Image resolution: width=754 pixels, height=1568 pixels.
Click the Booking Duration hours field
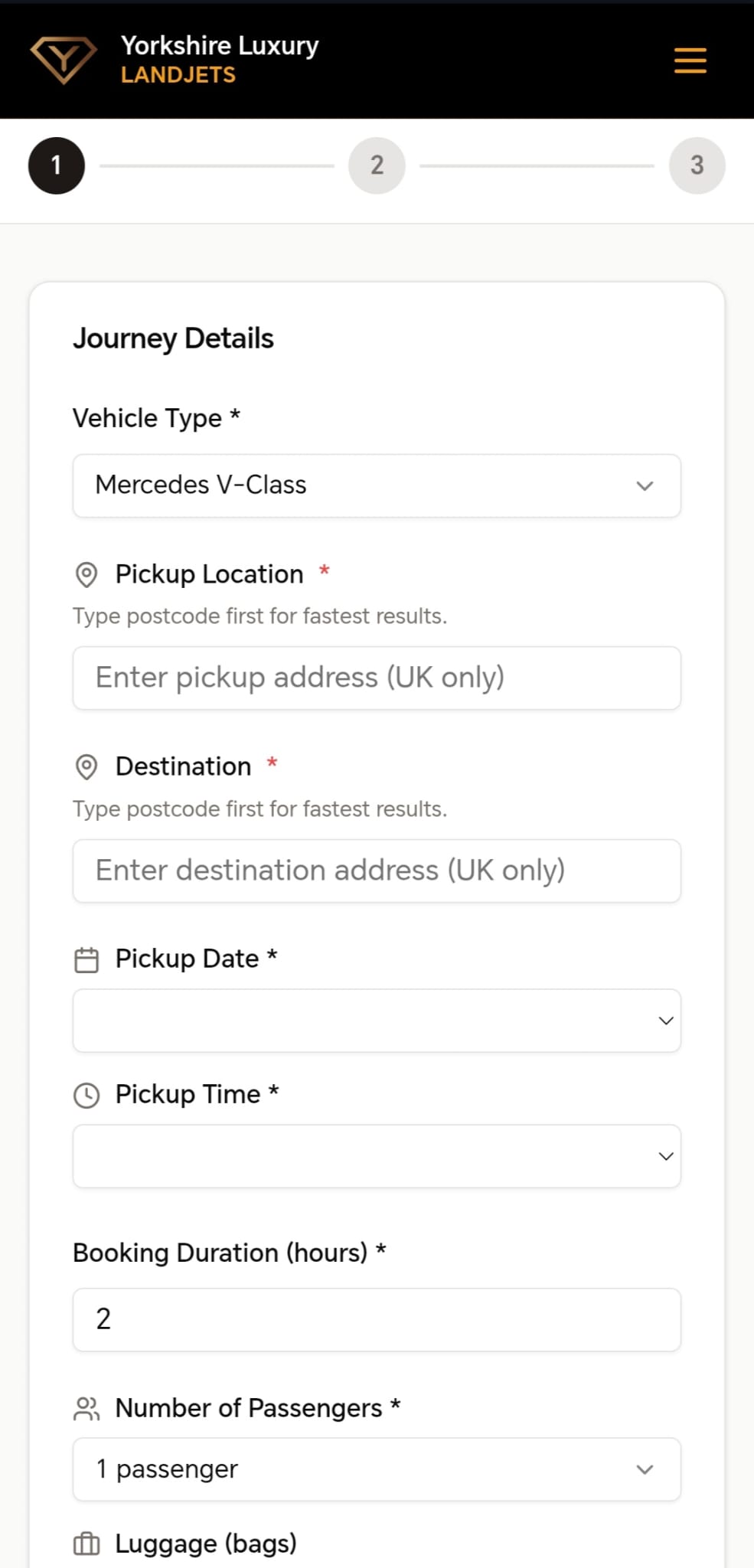pyautogui.click(x=377, y=1319)
